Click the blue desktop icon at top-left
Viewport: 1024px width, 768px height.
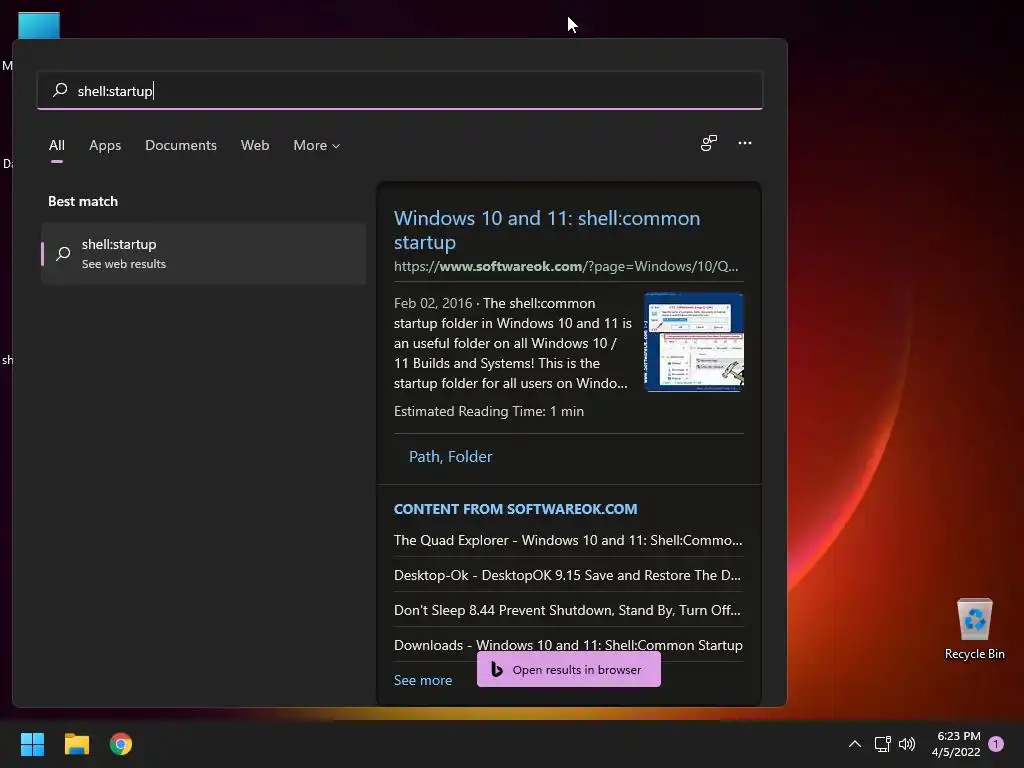click(x=39, y=25)
